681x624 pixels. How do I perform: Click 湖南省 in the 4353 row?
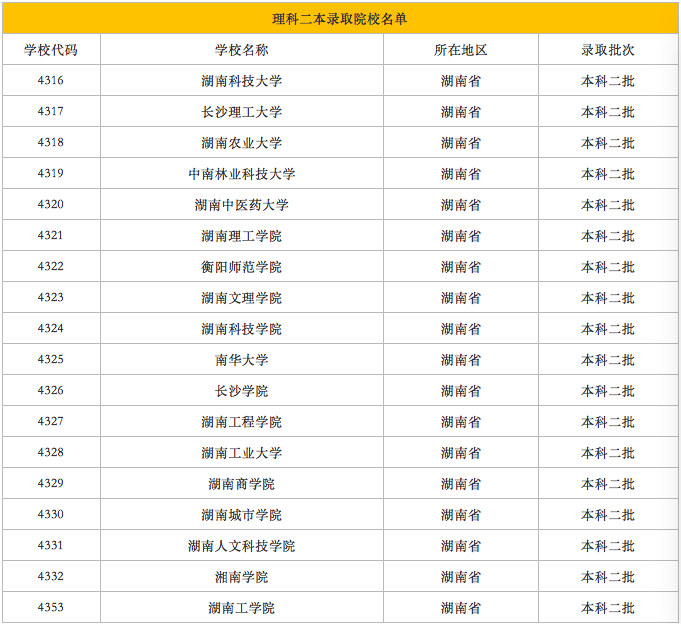460,608
